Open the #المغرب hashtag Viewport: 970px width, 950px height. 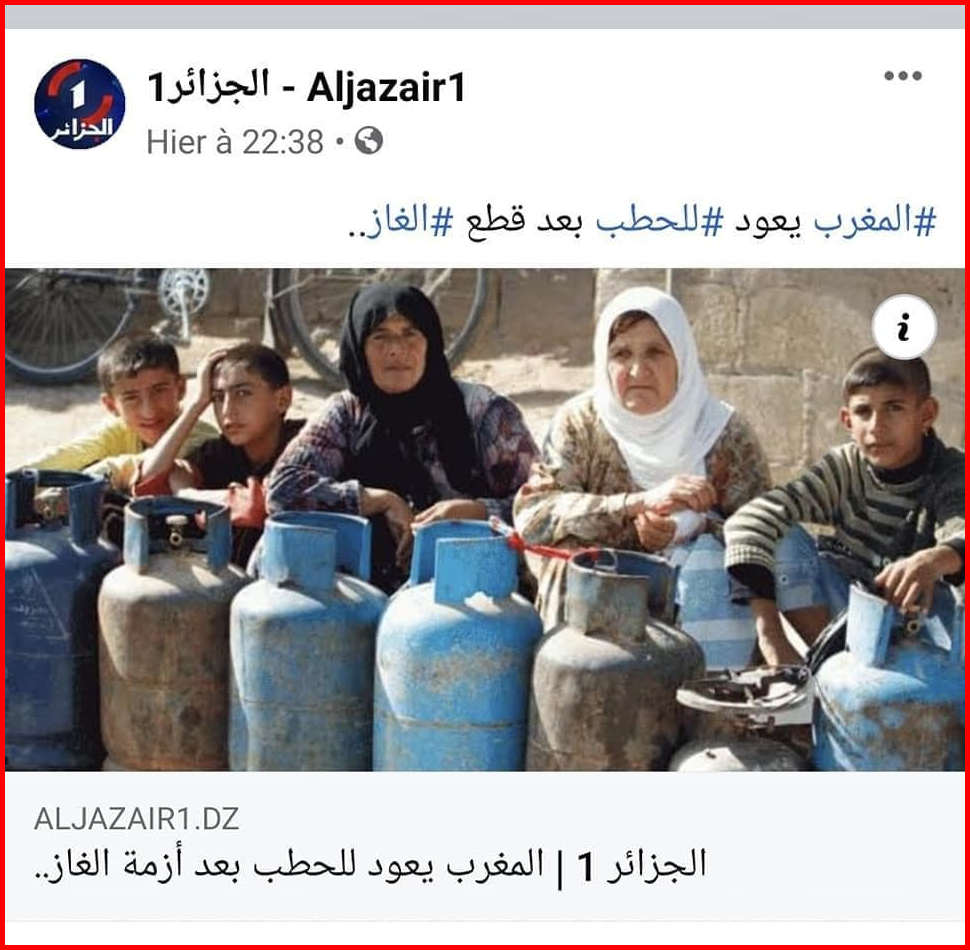(x=875, y=221)
